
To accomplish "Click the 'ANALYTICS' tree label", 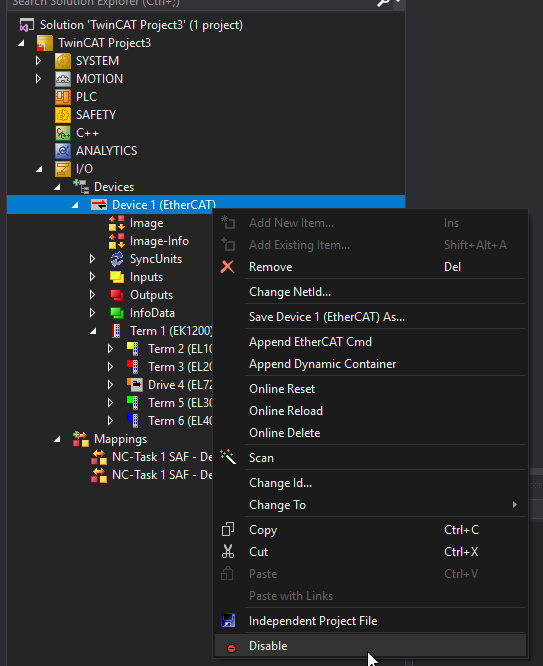I will 107,151.
